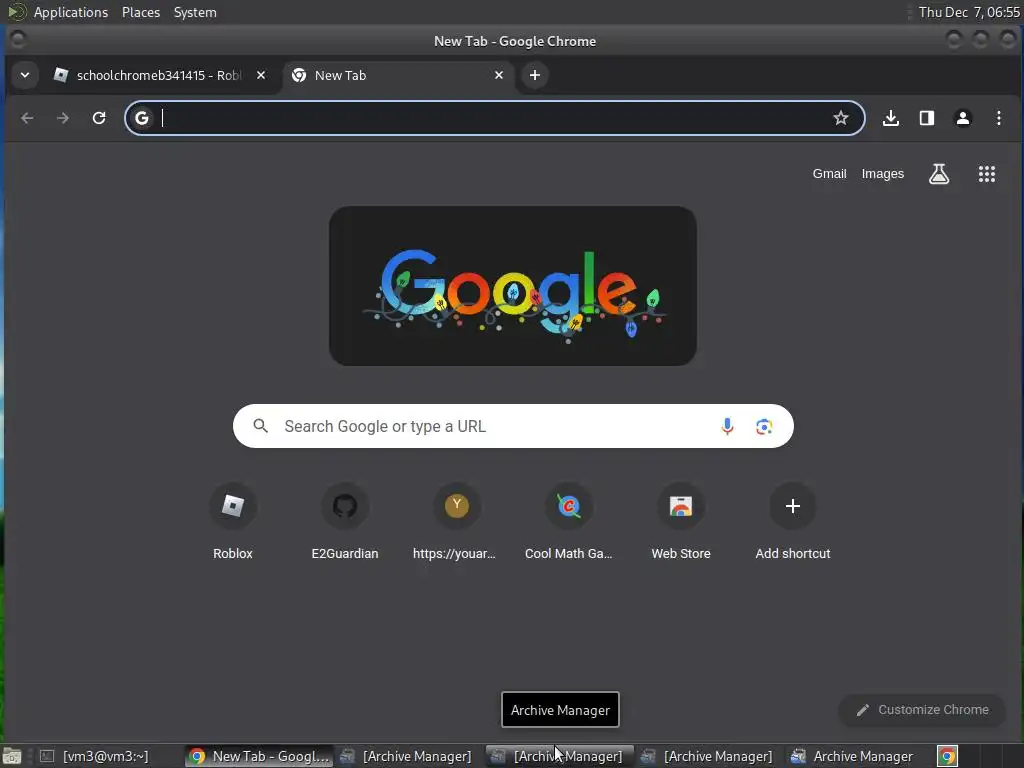Open the Chrome three-dot menu
The width and height of the screenshot is (1024, 768).
pyautogui.click(x=999, y=118)
